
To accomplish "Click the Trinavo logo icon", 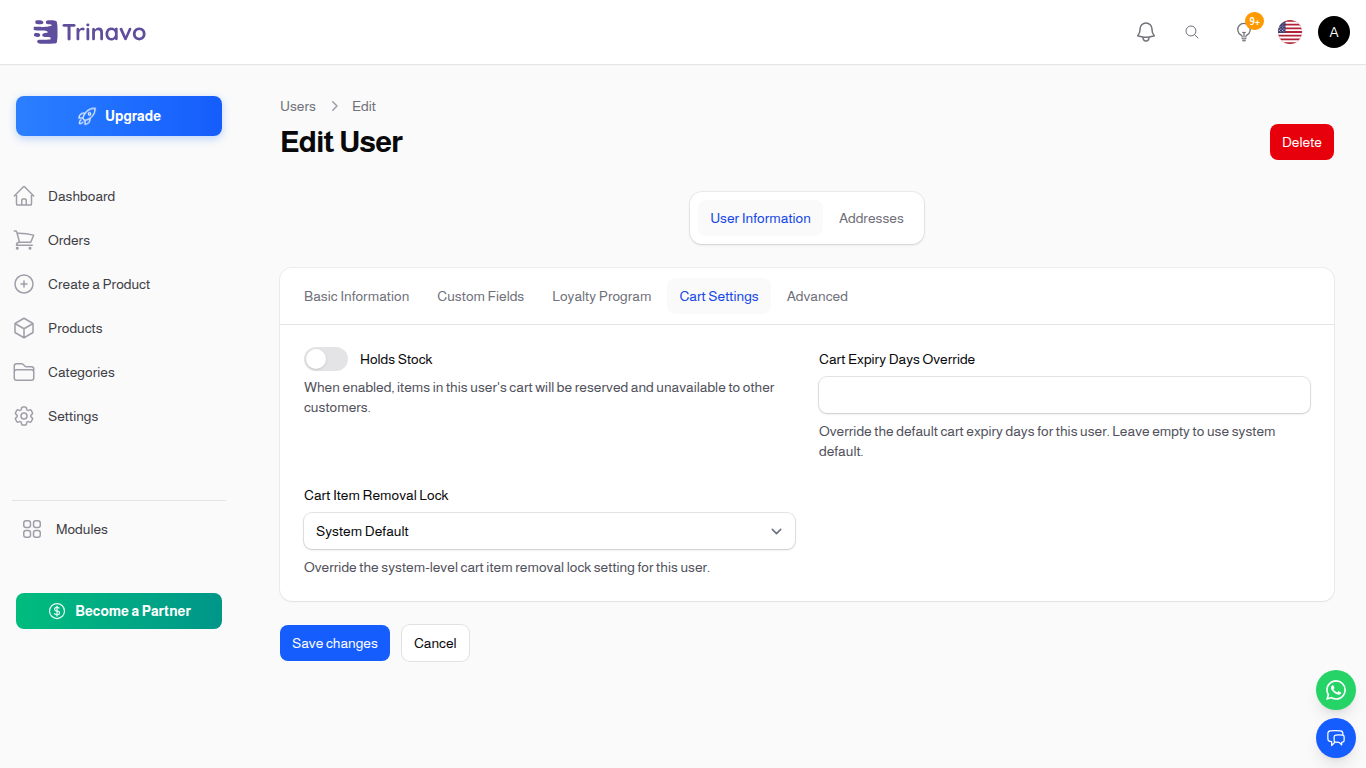I will [x=45, y=32].
